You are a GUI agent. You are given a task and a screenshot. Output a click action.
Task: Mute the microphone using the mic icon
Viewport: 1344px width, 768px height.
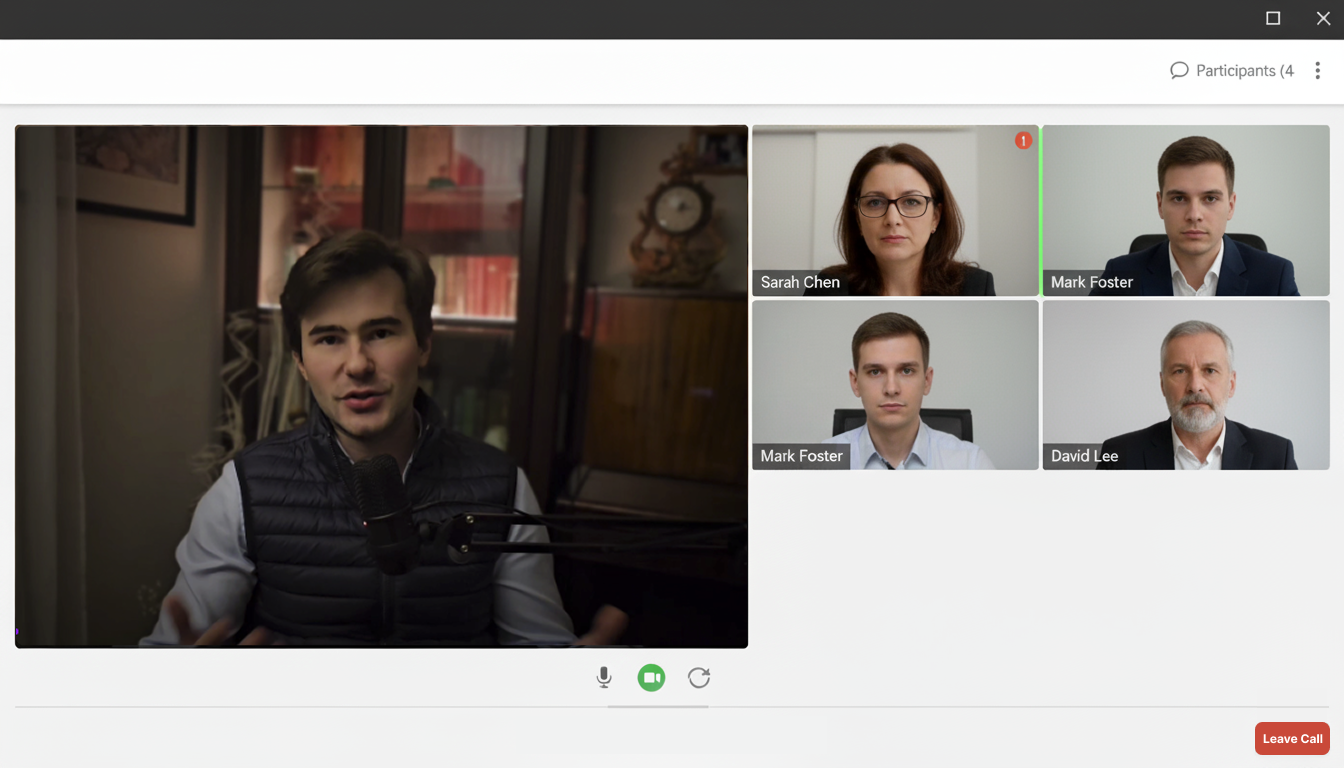(604, 678)
